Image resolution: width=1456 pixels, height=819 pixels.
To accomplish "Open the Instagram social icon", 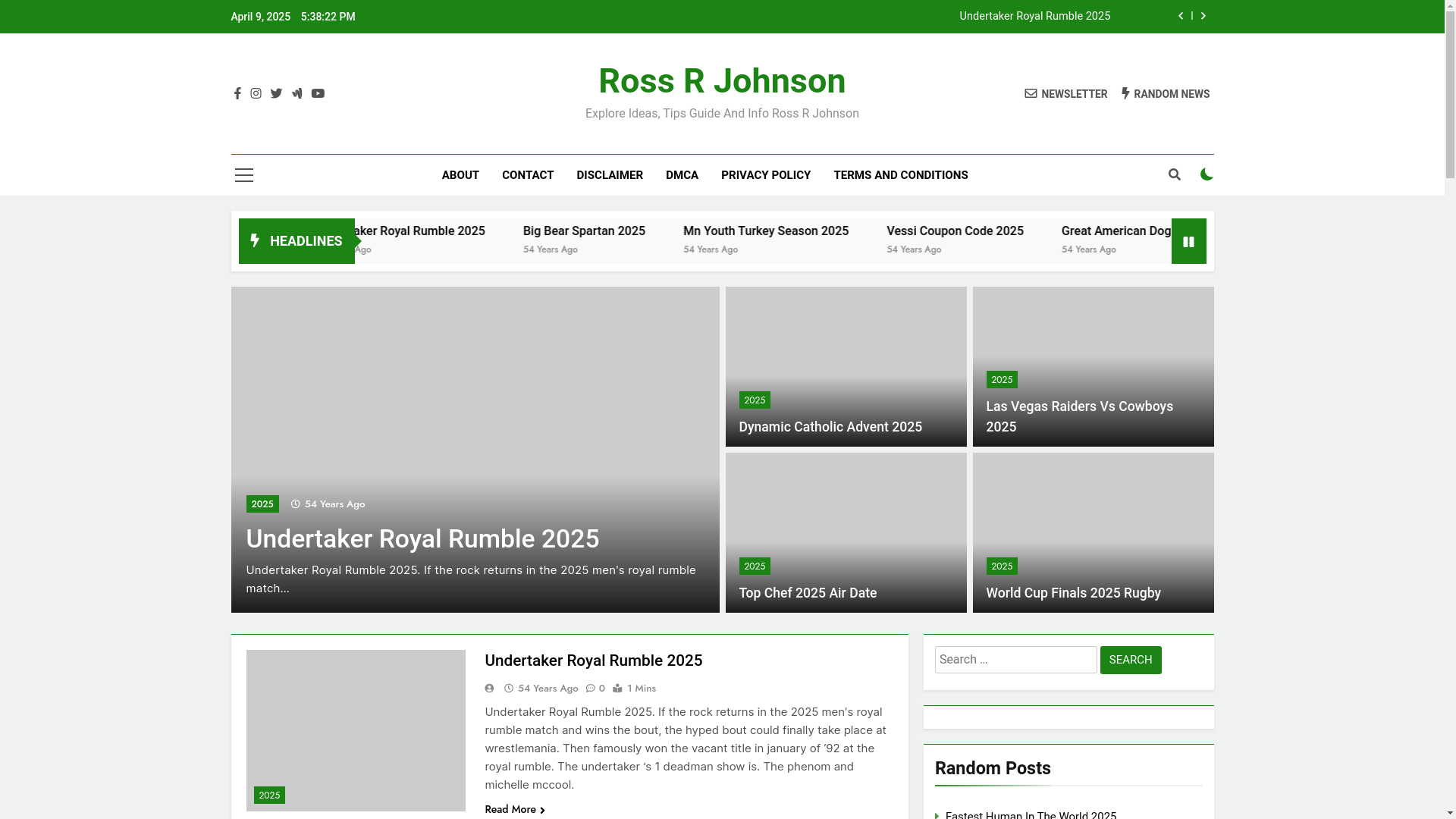I will pos(256,93).
